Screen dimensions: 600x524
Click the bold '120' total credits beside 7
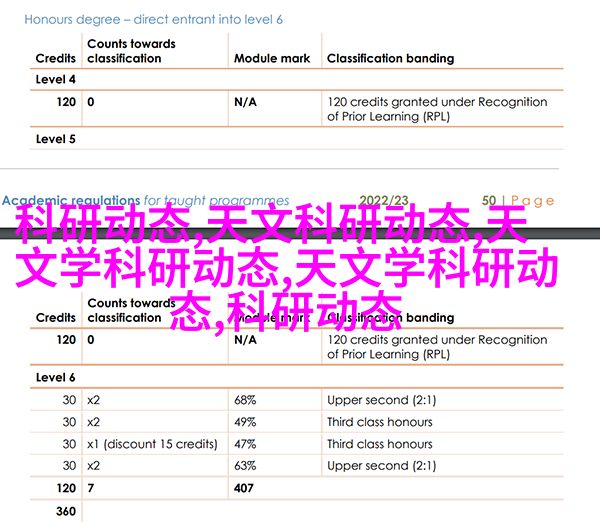point(66,488)
